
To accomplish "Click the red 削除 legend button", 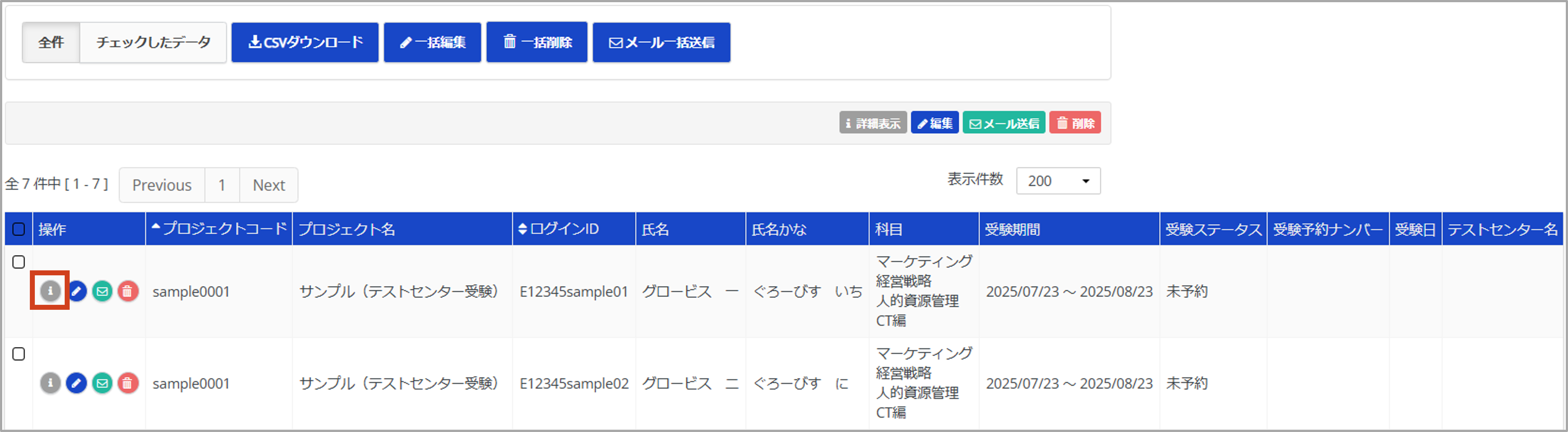I will [x=1075, y=123].
